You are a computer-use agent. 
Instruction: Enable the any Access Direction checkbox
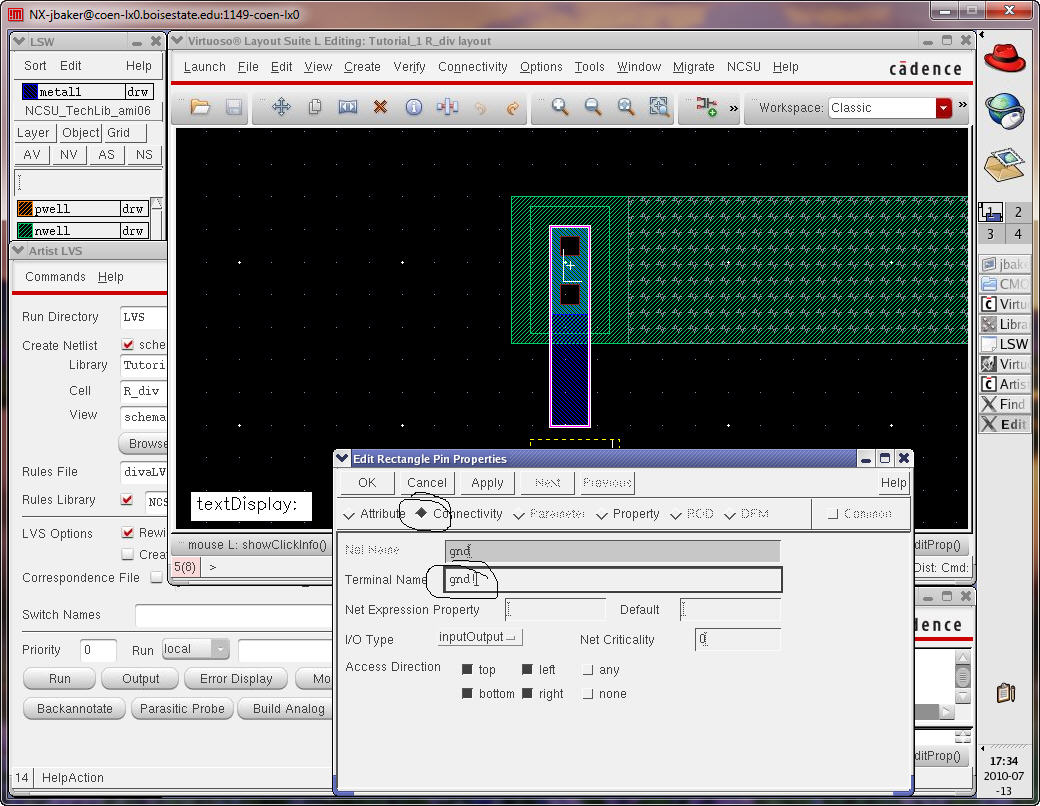(x=588, y=670)
